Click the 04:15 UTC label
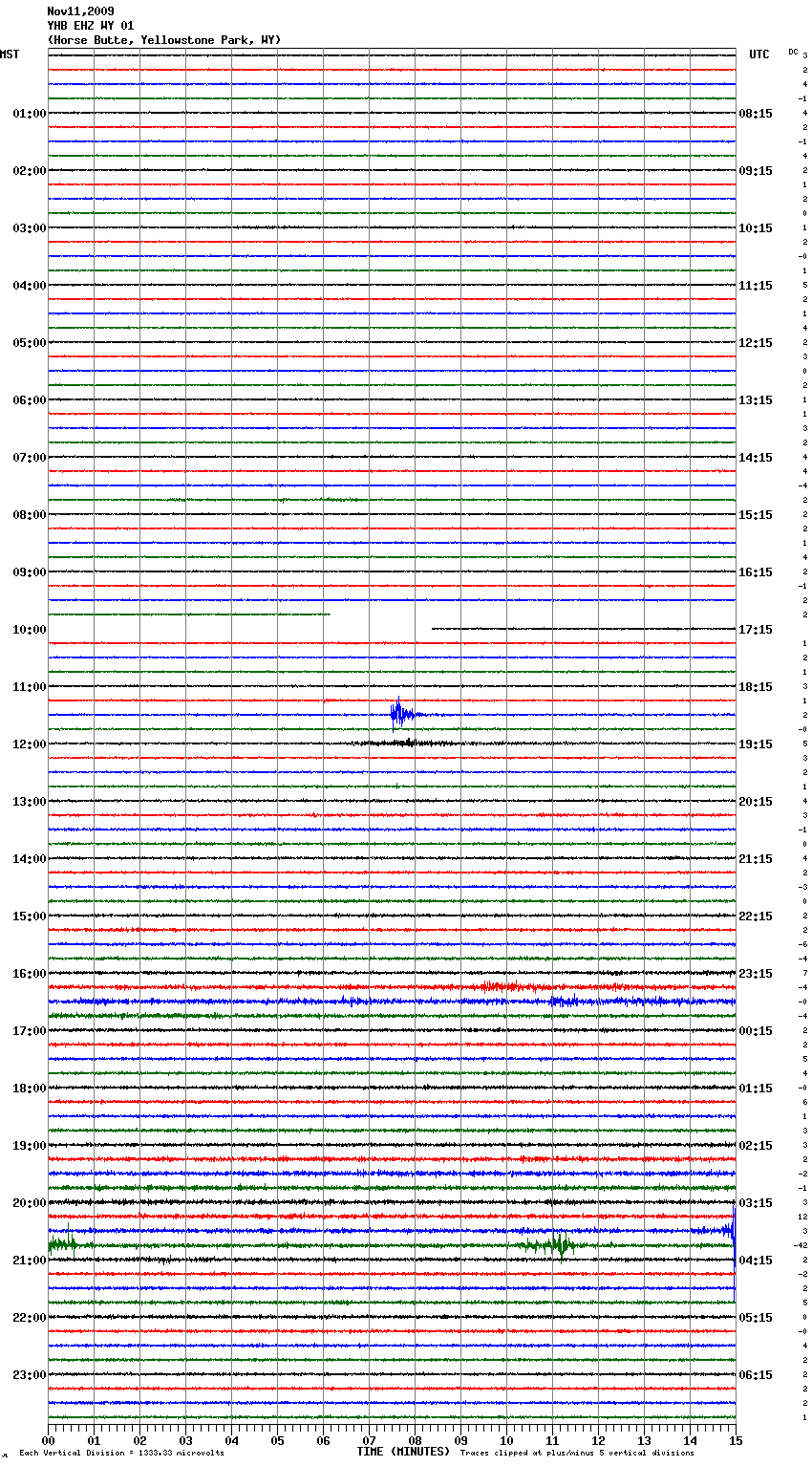 [x=756, y=1261]
